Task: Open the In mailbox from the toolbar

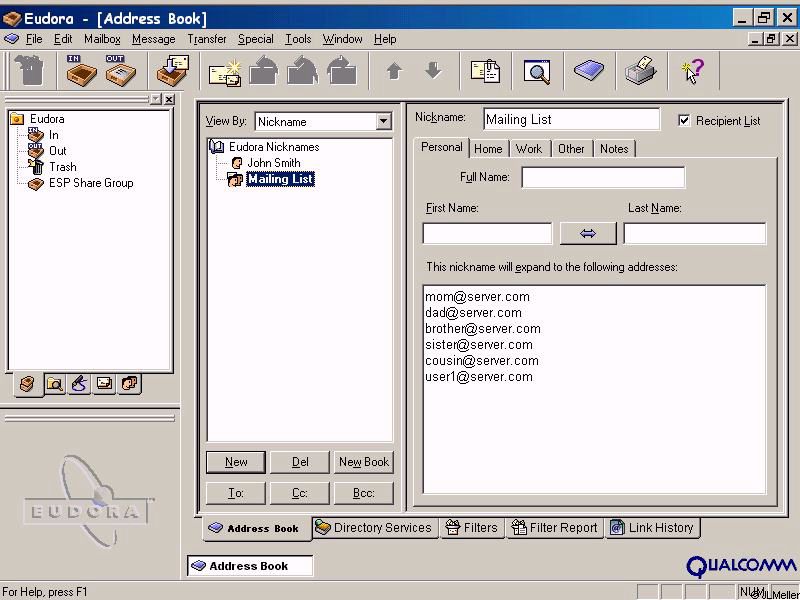Action: click(x=81, y=70)
